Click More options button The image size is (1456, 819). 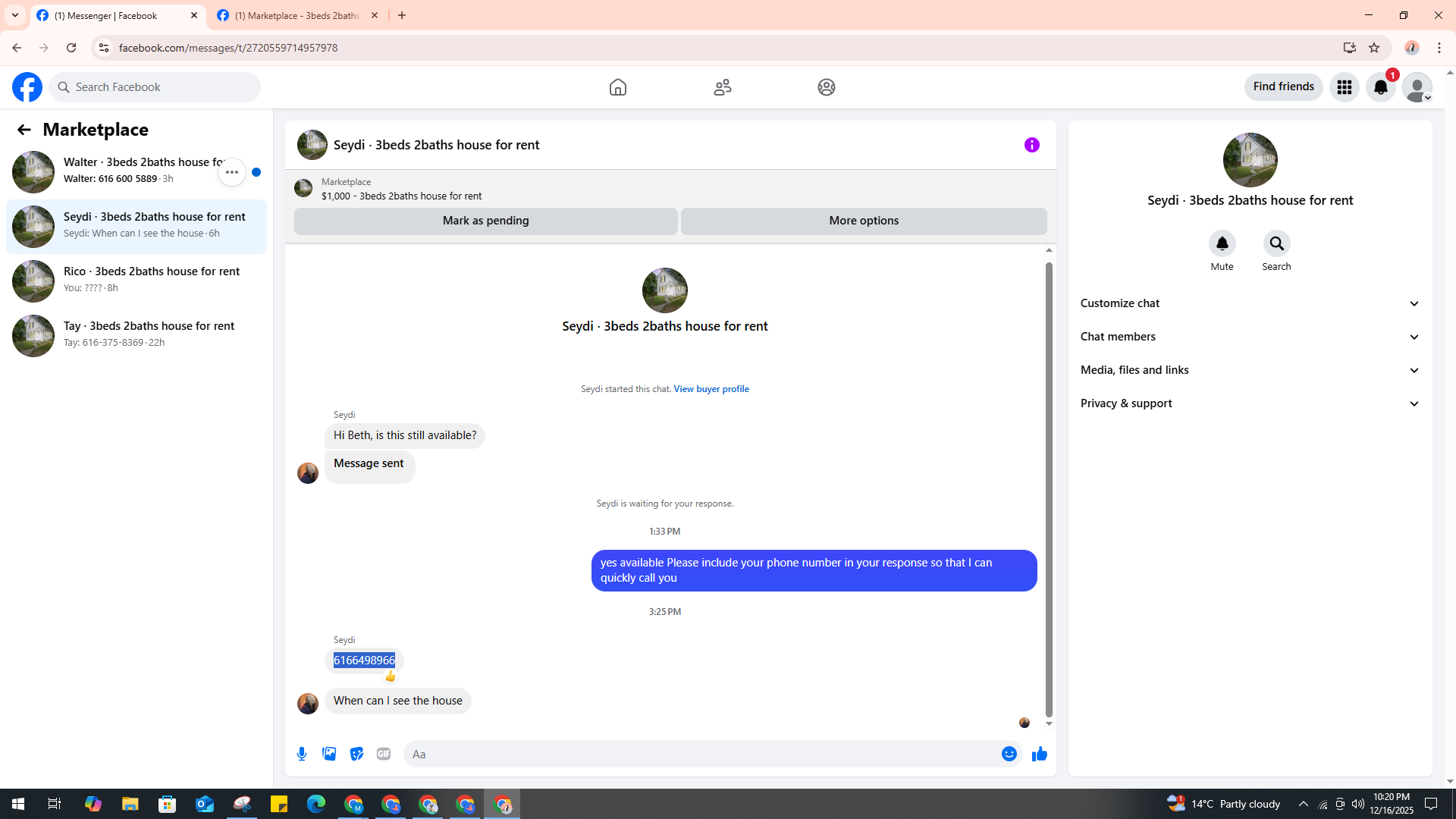pyautogui.click(x=864, y=221)
